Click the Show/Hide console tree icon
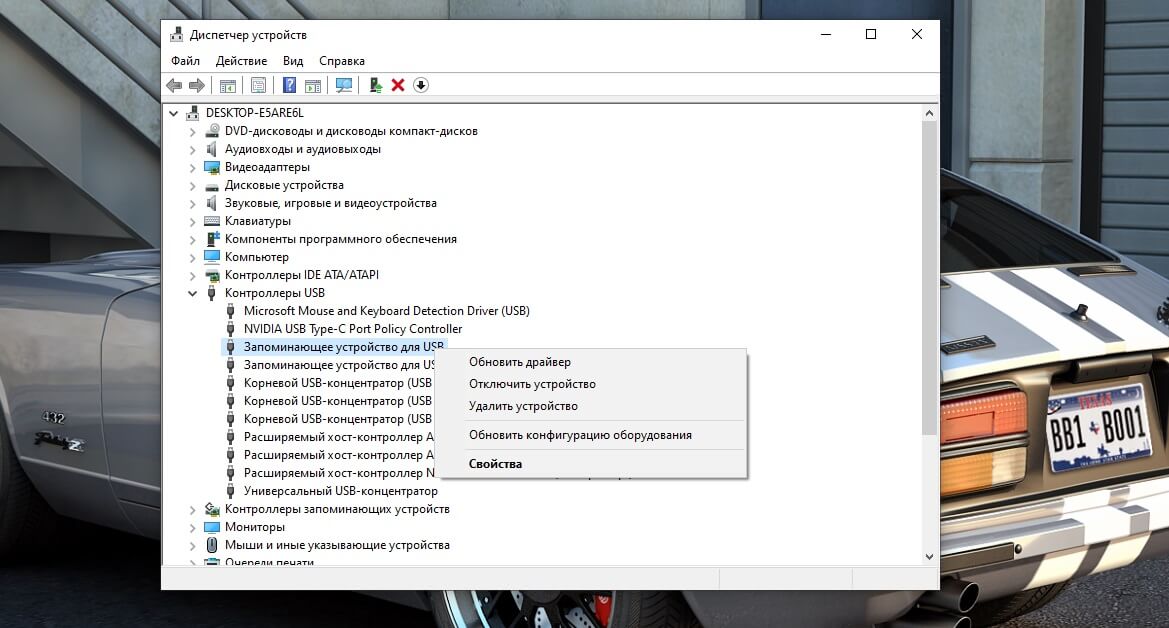The image size is (1169, 628). tap(227, 85)
